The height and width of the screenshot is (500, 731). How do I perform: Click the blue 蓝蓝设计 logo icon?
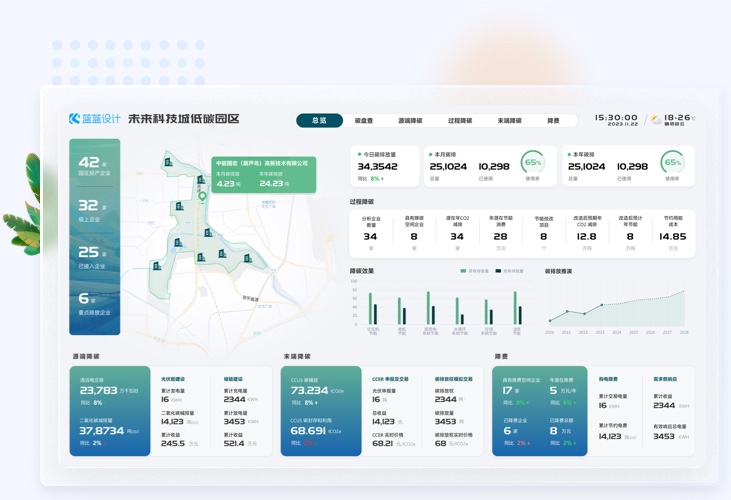click(x=75, y=119)
